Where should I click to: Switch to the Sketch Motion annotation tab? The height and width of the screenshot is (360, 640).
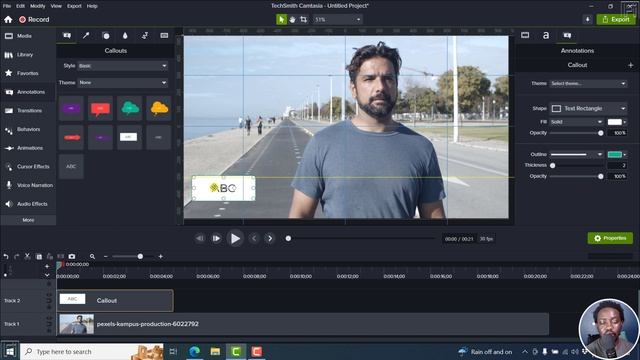pyautogui.click(x=144, y=36)
